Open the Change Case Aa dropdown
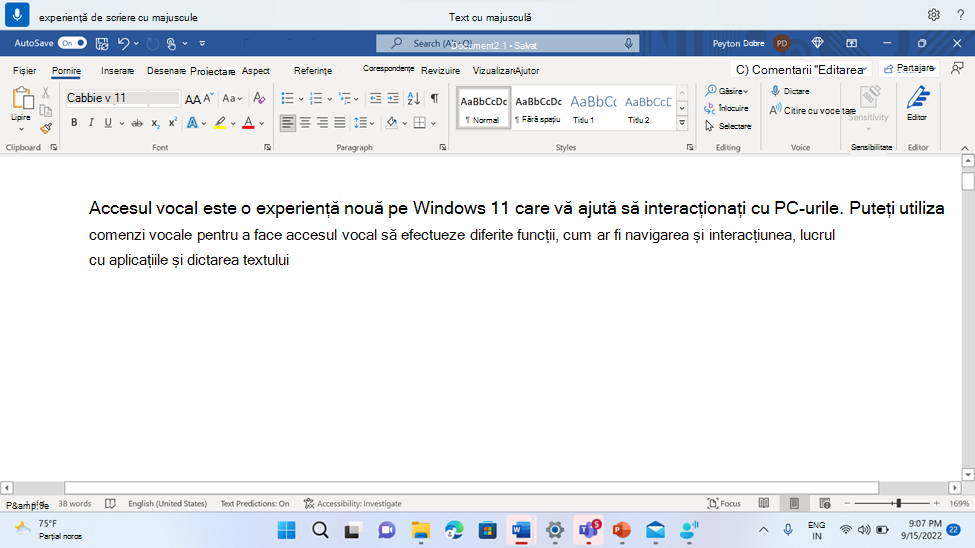Screen dimensions: 975x548 (x=232, y=98)
